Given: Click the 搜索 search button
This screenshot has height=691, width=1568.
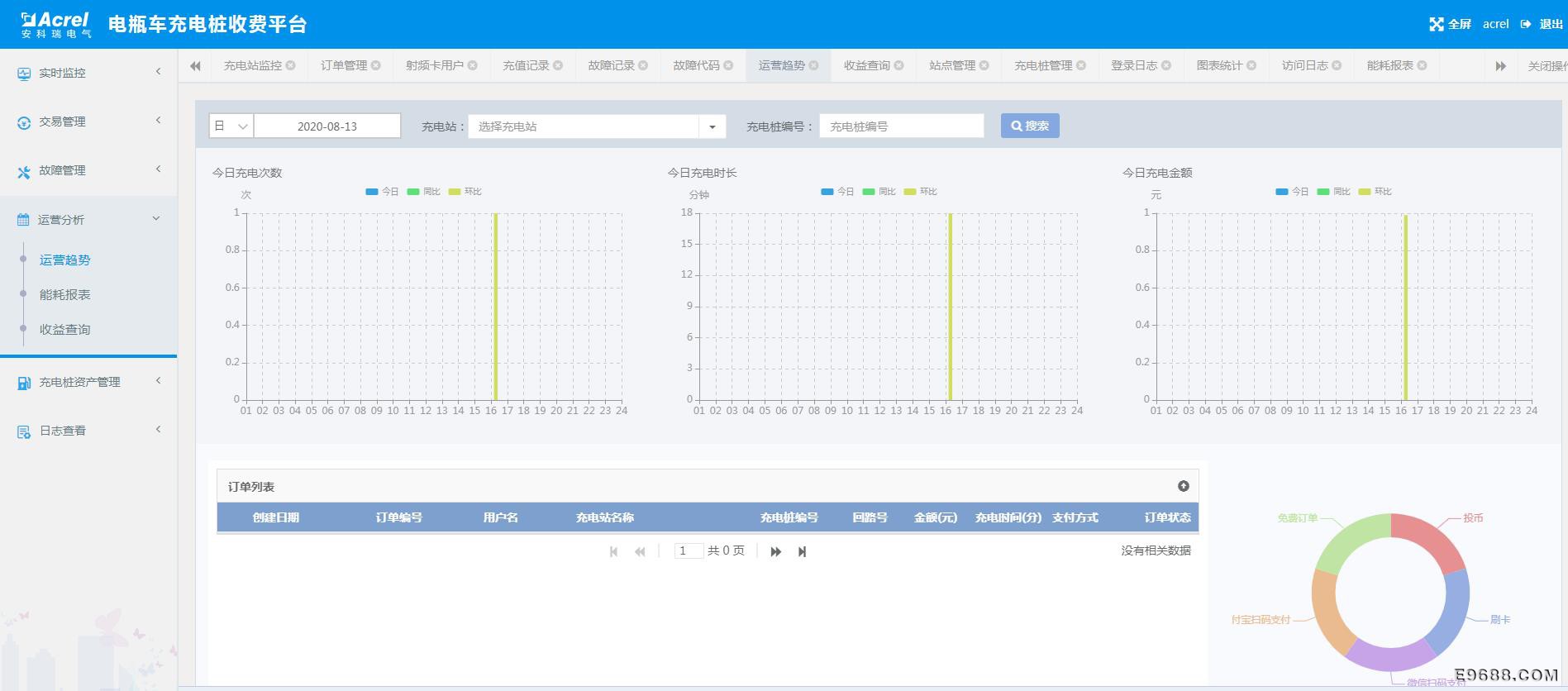Looking at the screenshot, I should coord(1030,126).
